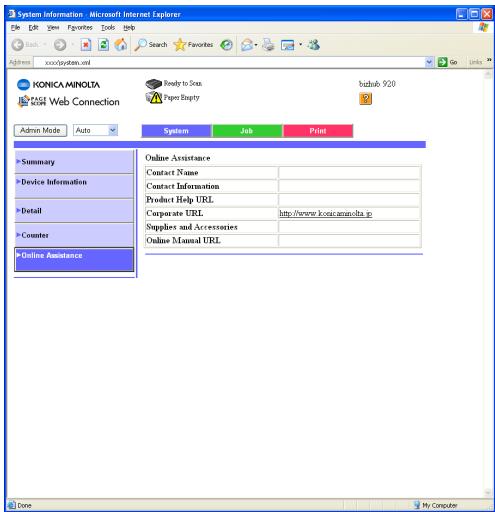Click the My Computer zone status icon
The height and width of the screenshot is (512, 495).
click(416, 505)
